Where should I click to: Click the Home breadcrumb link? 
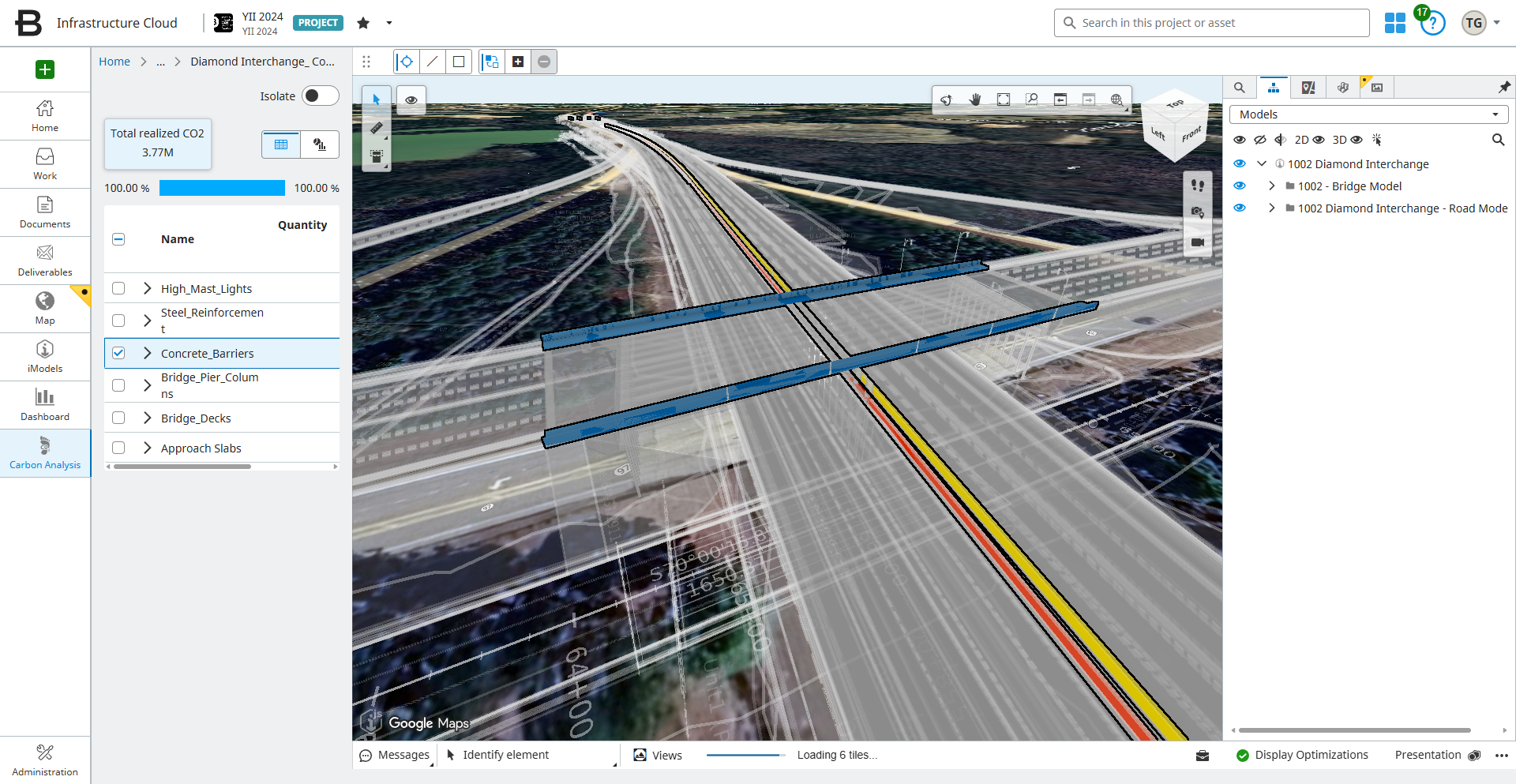pyautogui.click(x=114, y=61)
